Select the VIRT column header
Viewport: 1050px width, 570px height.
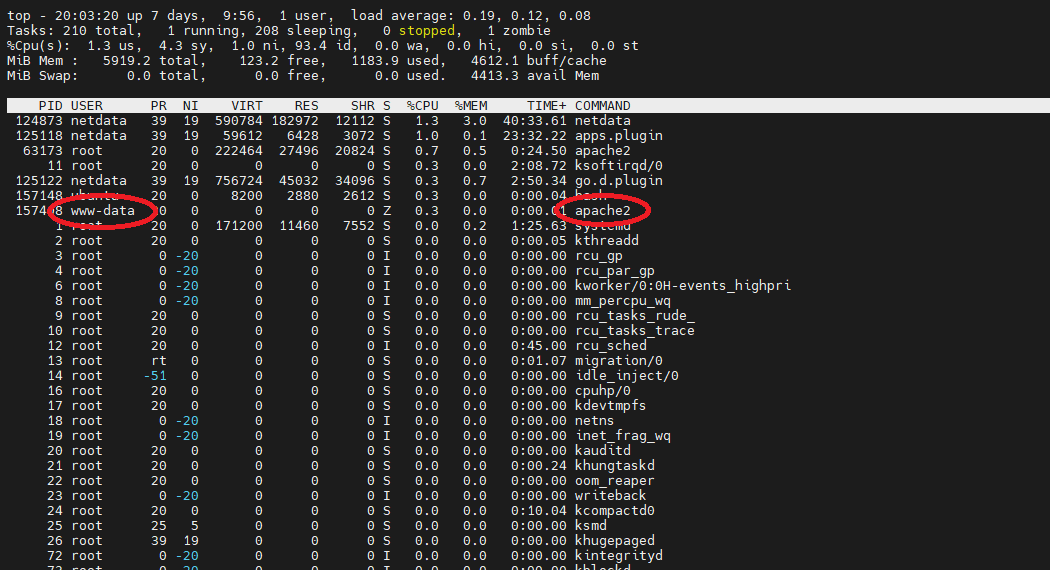247,106
